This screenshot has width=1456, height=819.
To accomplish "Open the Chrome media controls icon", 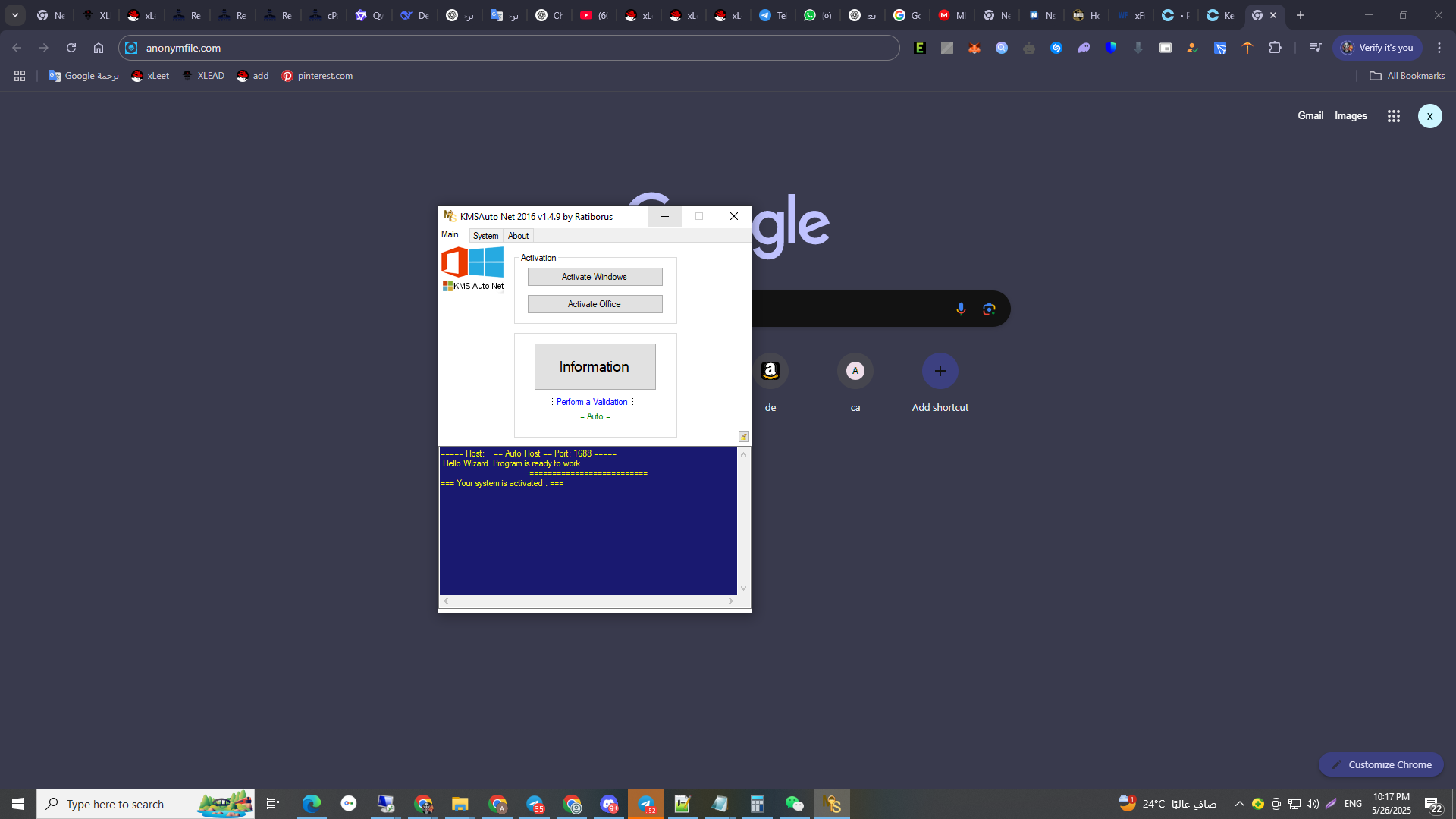I will pyautogui.click(x=1316, y=48).
